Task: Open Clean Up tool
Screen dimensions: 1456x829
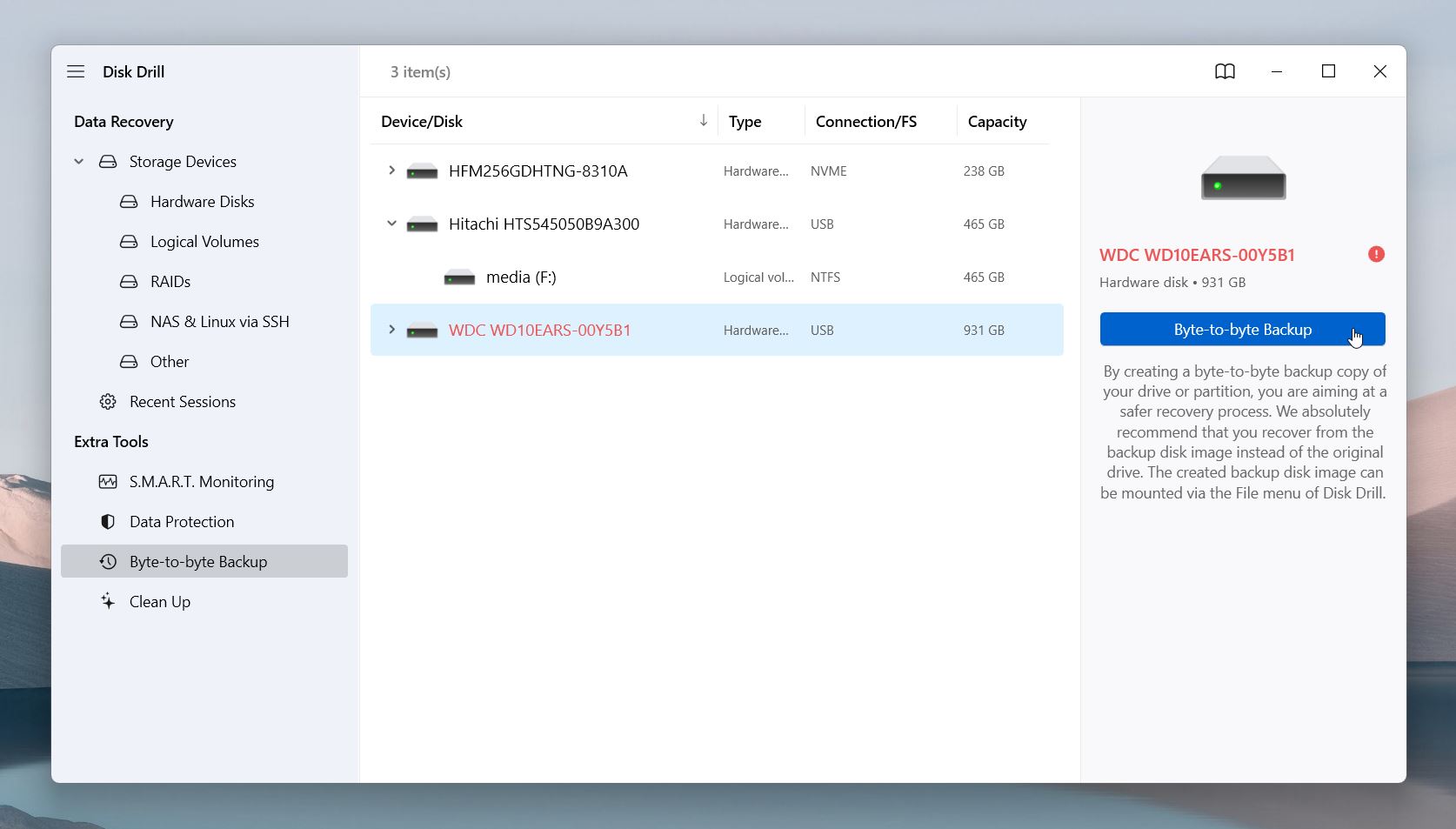Action: point(160,602)
